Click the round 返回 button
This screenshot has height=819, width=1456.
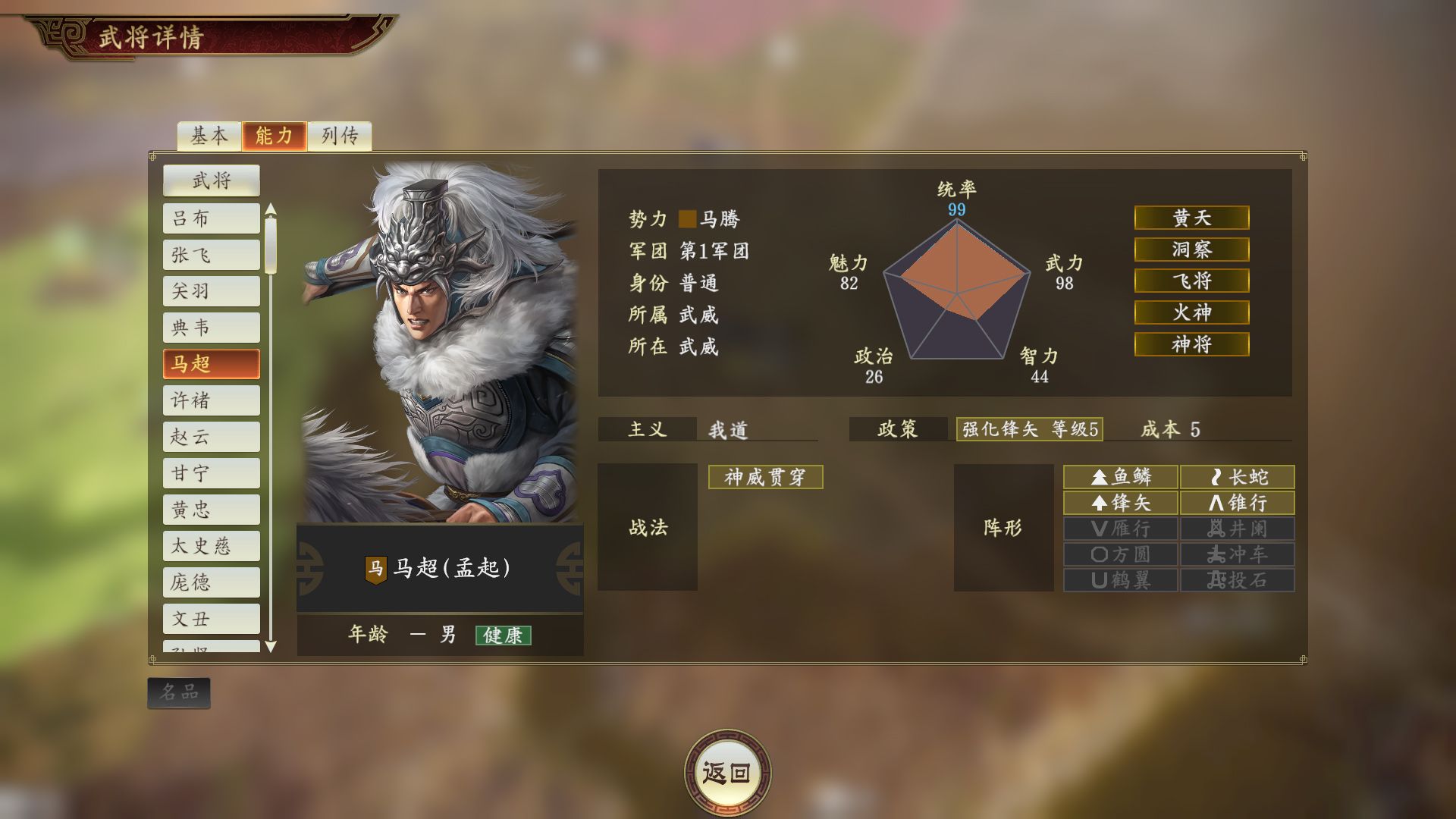click(x=727, y=773)
